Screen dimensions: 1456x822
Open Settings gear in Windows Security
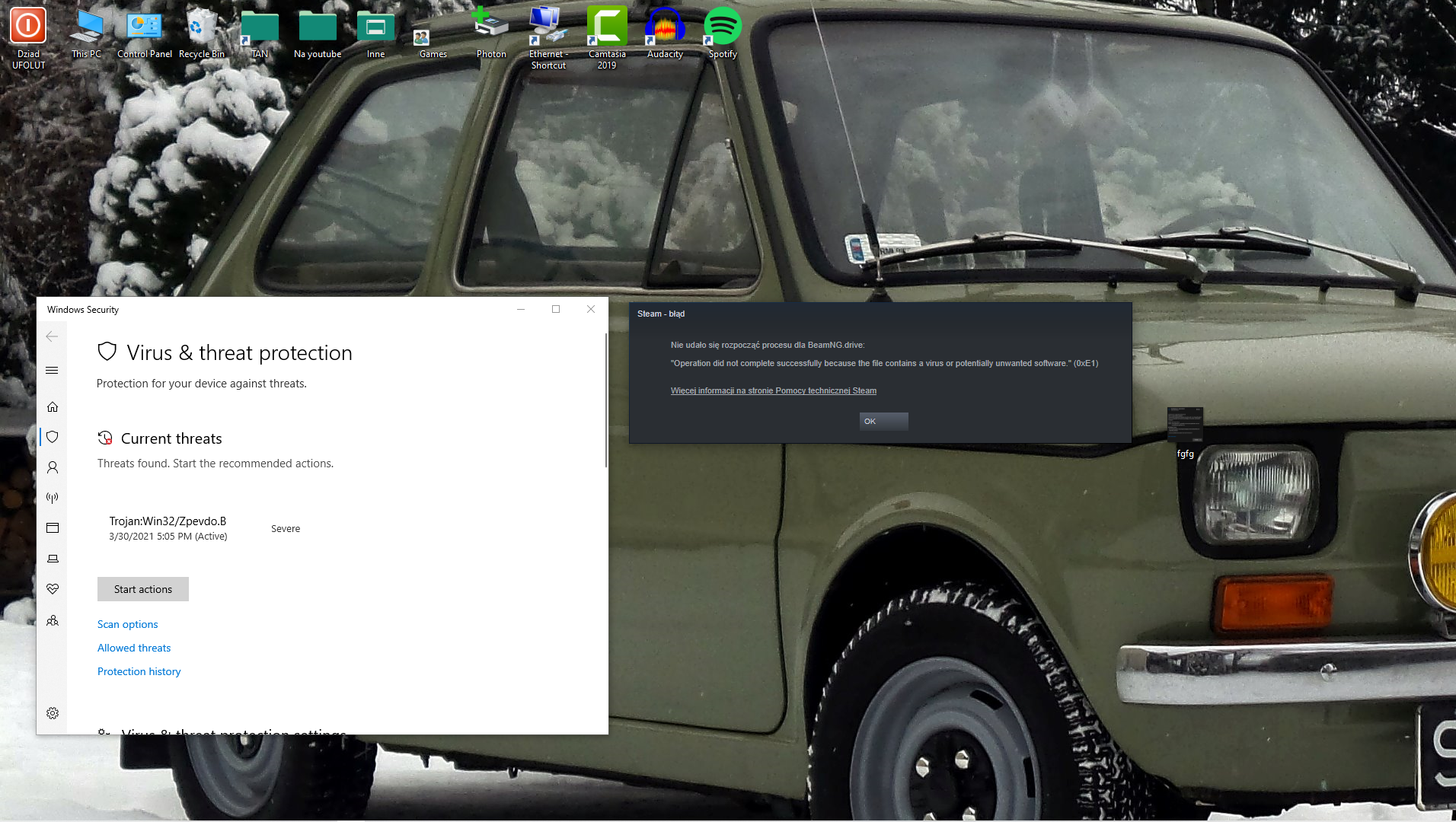pos(53,713)
